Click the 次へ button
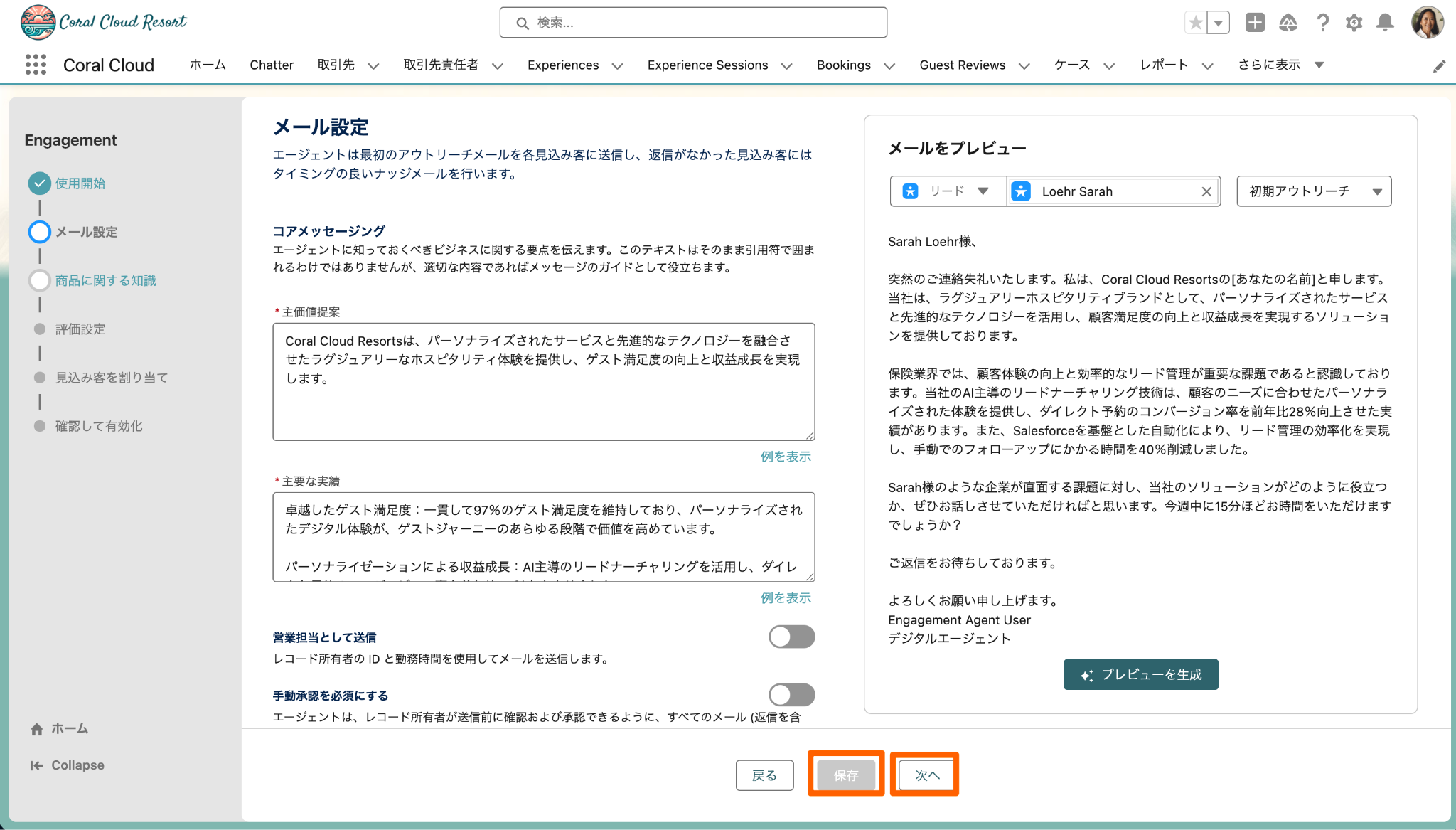 [926, 775]
